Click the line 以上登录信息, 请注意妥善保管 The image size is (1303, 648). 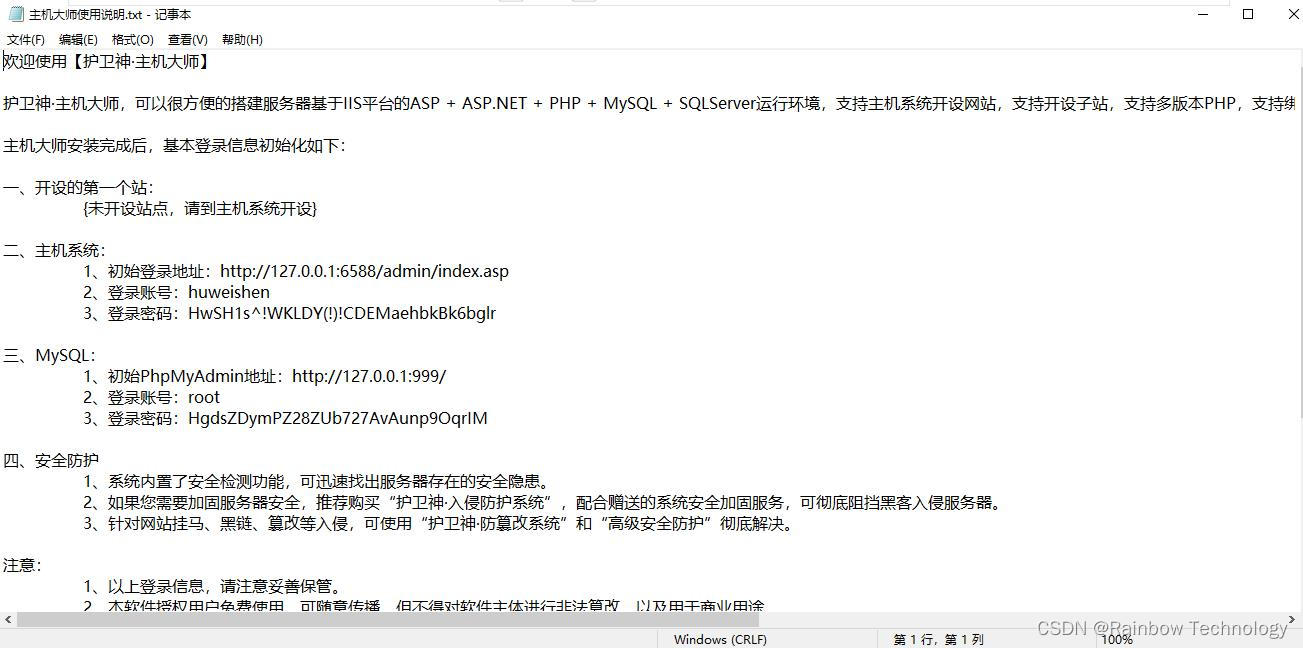point(214,587)
